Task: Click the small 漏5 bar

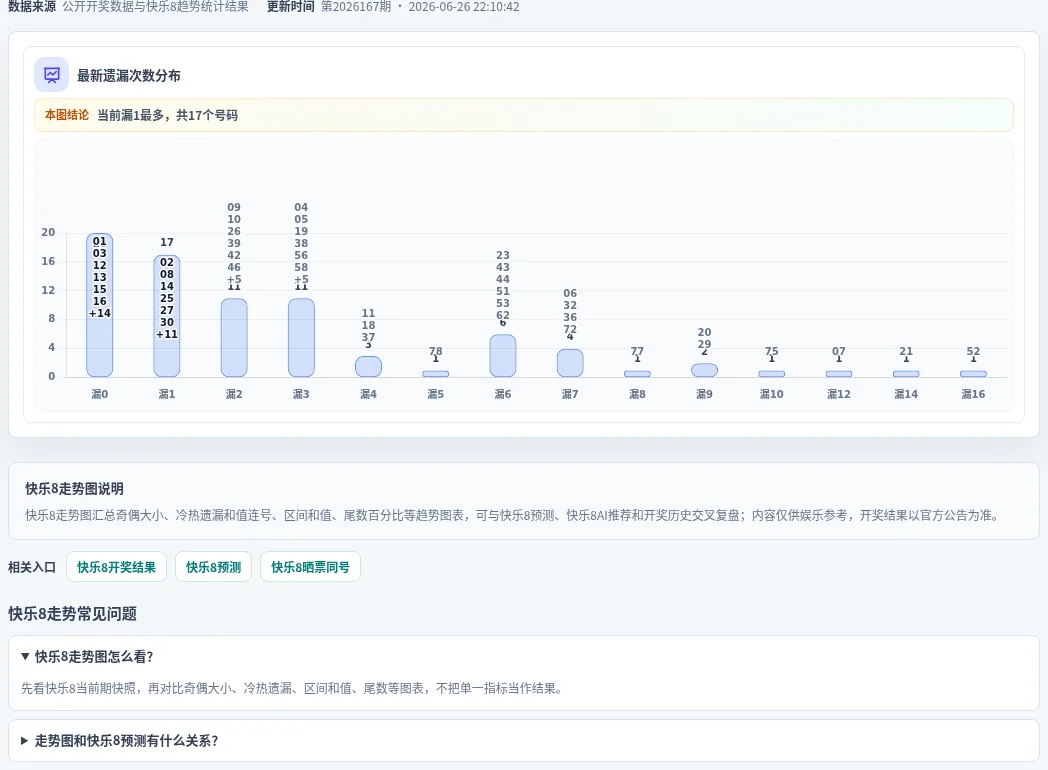Action: (436, 374)
